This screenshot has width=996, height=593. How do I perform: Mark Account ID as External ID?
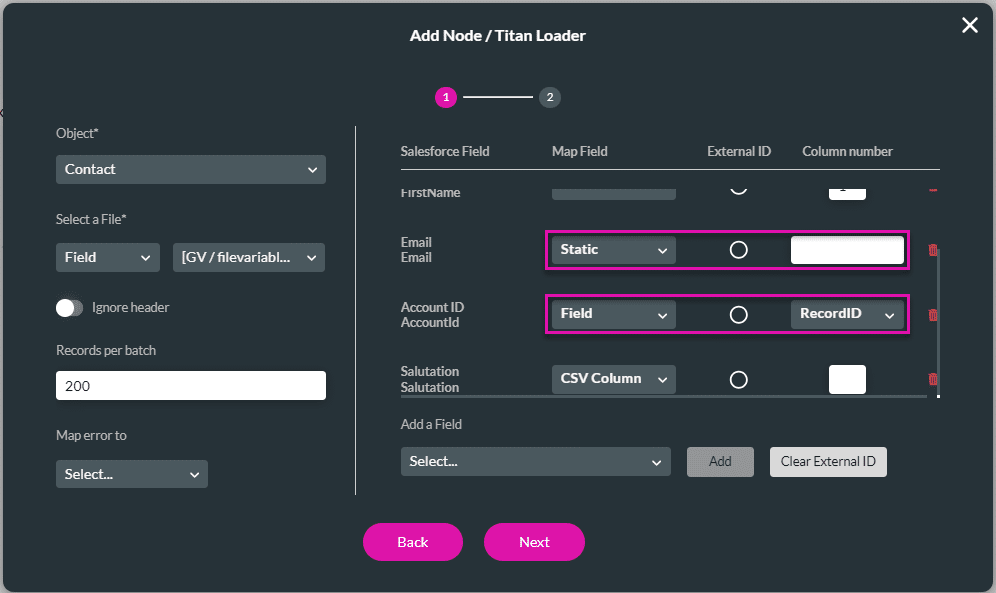point(738,315)
